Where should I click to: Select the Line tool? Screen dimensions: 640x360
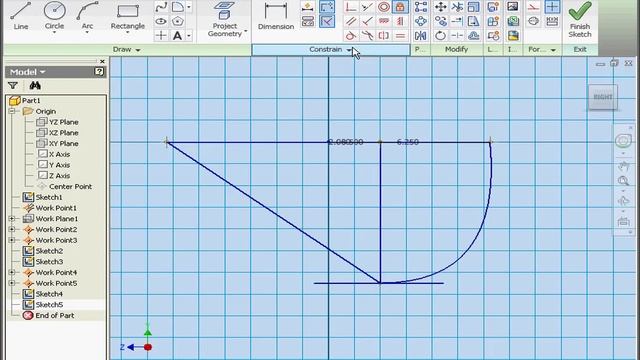tap(21, 16)
